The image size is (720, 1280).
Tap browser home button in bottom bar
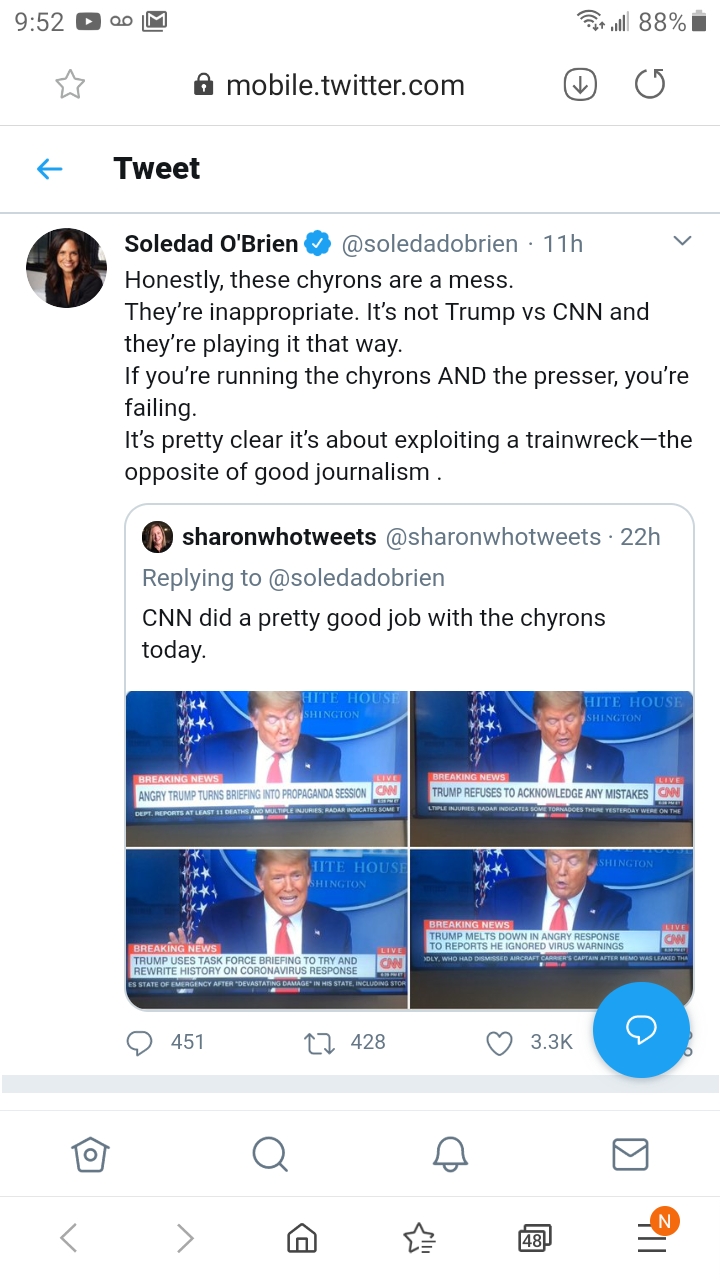click(x=301, y=1240)
